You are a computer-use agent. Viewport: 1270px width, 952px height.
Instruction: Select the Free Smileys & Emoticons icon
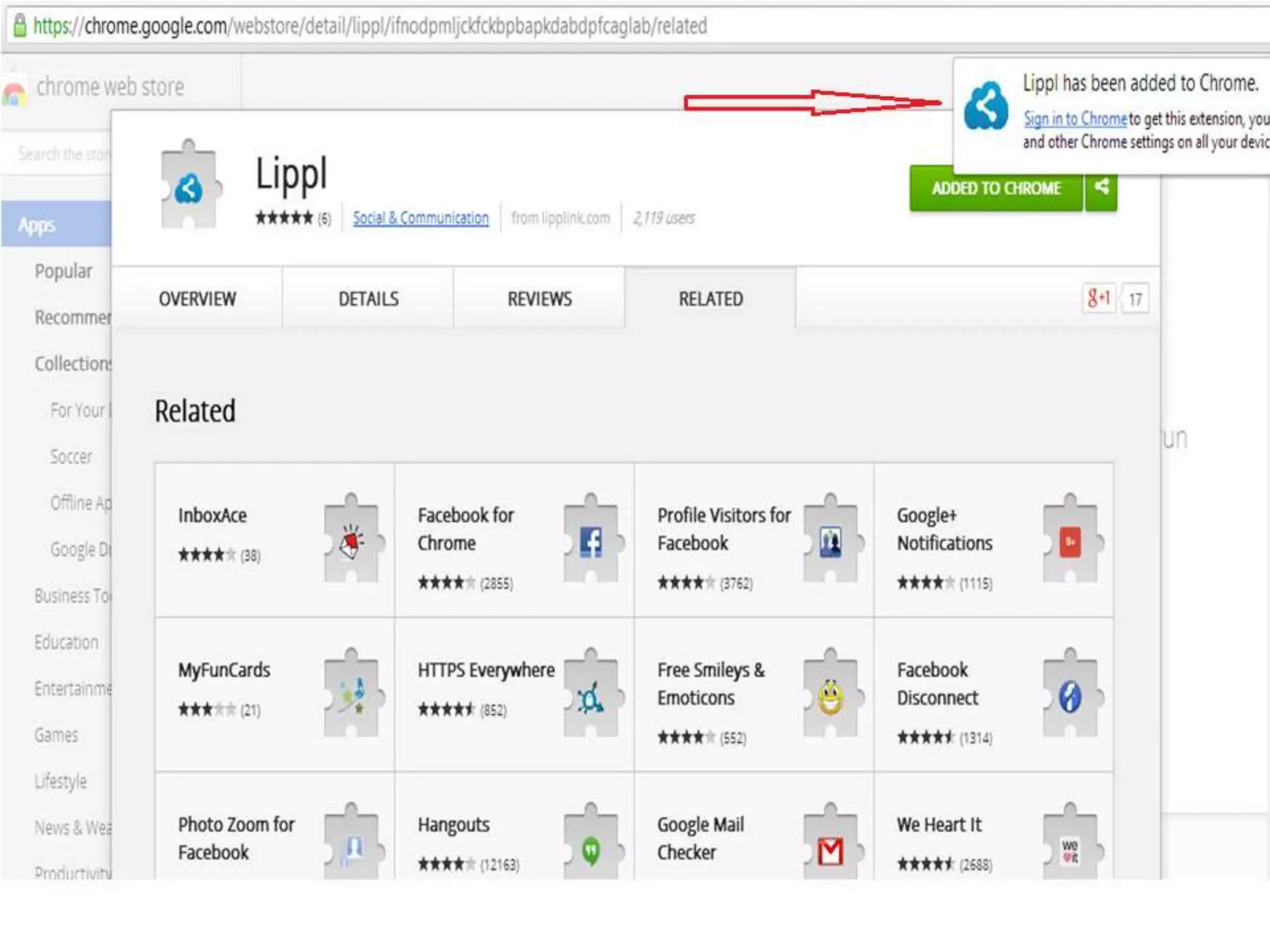pyautogui.click(x=830, y=697)
